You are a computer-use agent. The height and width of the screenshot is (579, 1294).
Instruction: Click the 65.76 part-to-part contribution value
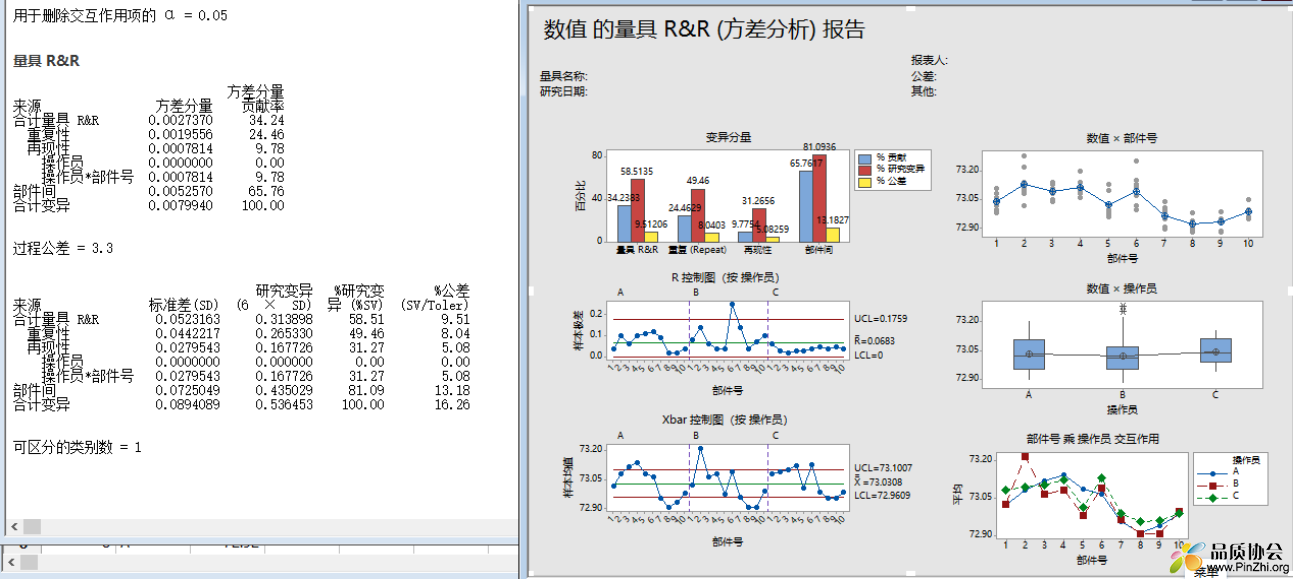click(x=266, y=191)
